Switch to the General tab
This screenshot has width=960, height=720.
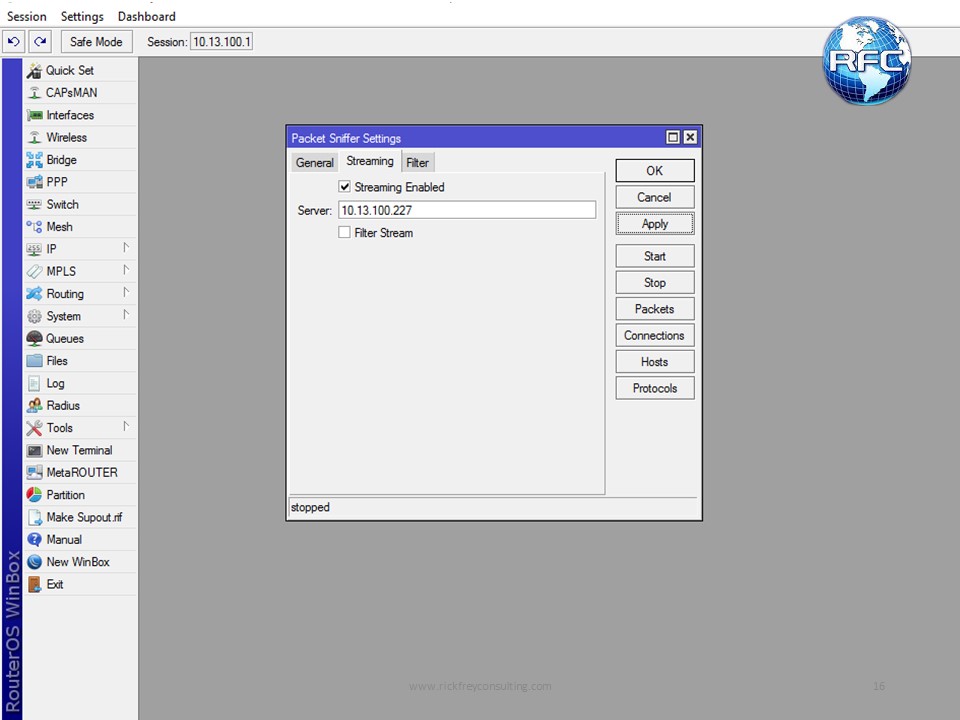click(x=315, y=162)
